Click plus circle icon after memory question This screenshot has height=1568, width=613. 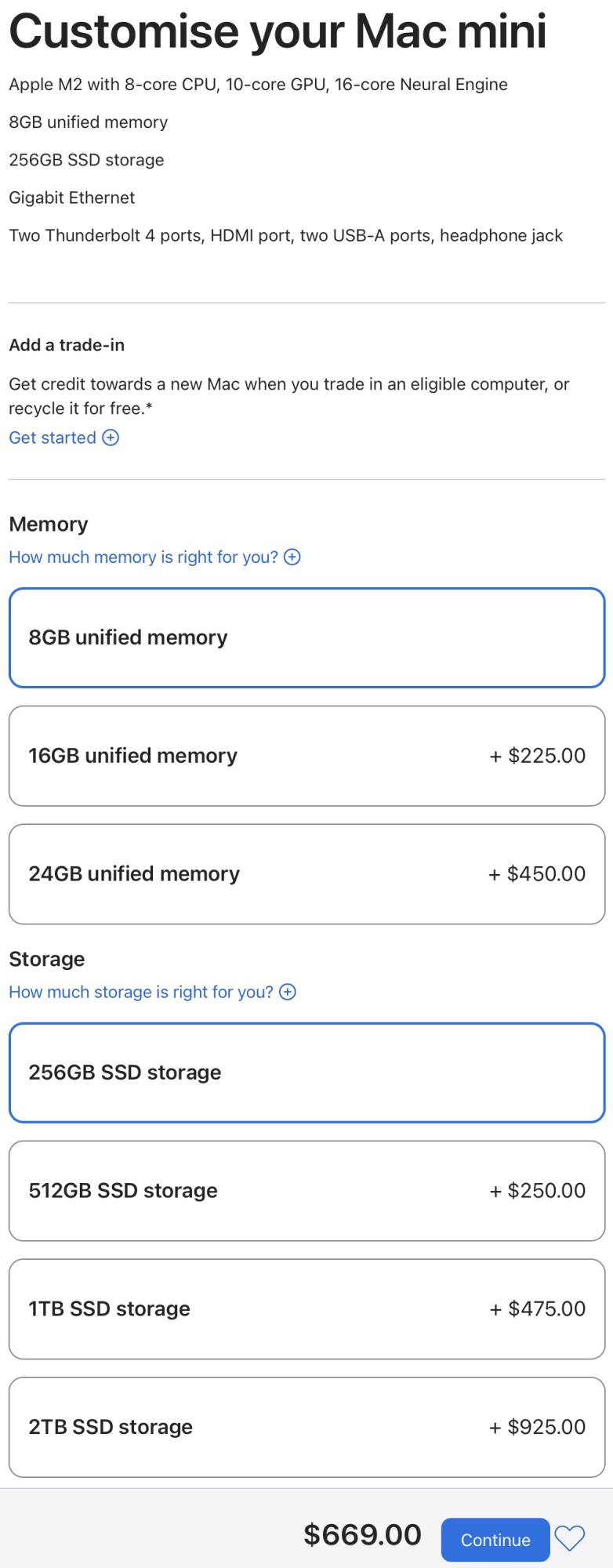coord(292,557)
